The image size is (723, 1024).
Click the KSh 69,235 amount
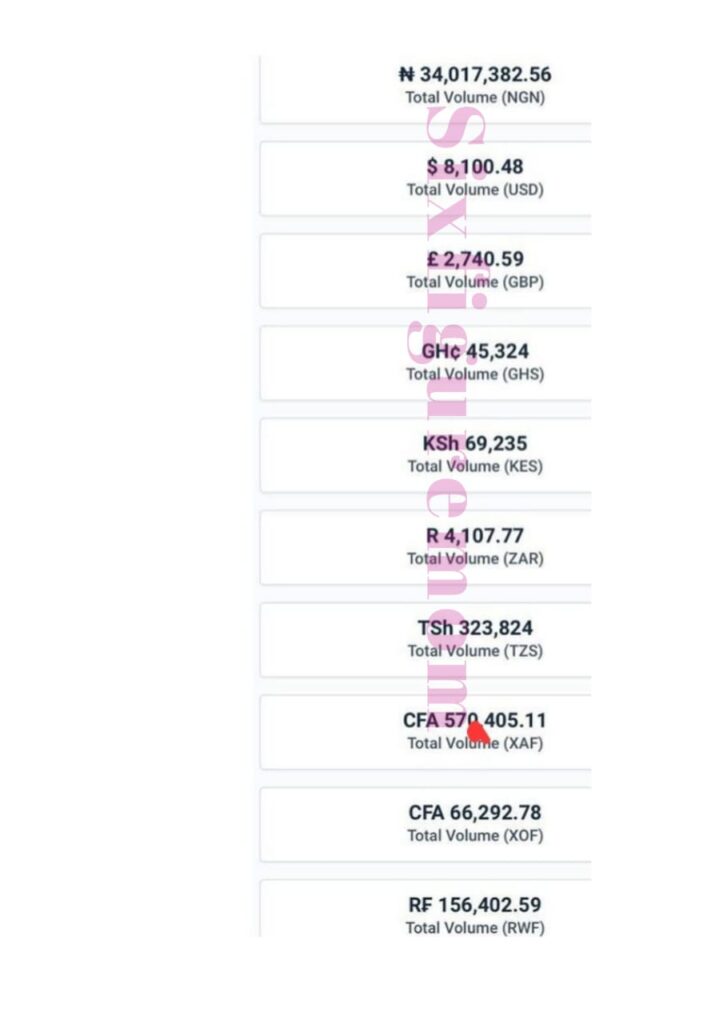(475, 443)
